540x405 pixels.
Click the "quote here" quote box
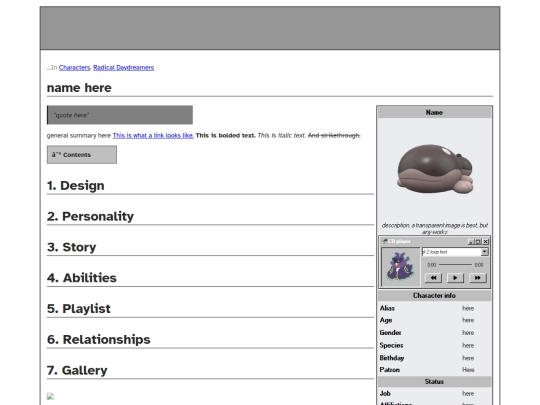coord(120,115)
